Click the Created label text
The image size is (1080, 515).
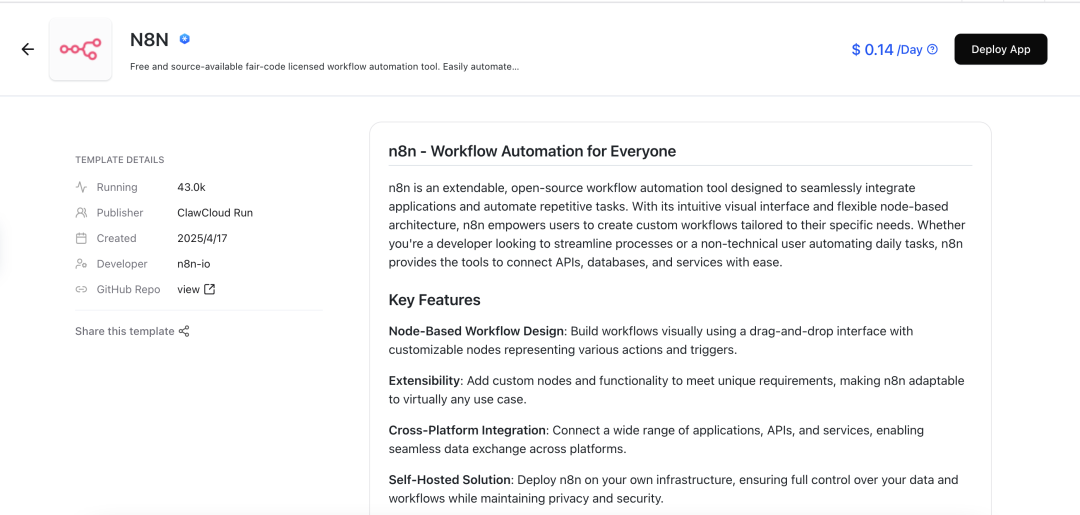click(x=116, y=238)
